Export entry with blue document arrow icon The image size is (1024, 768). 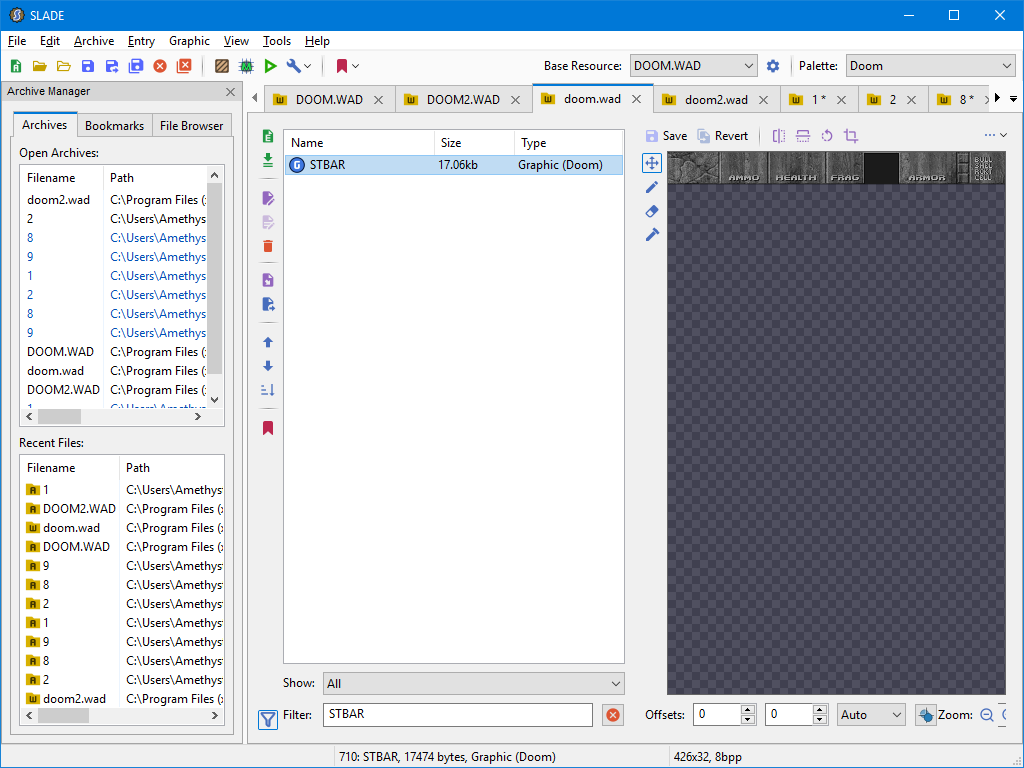[x=268, y=304]
